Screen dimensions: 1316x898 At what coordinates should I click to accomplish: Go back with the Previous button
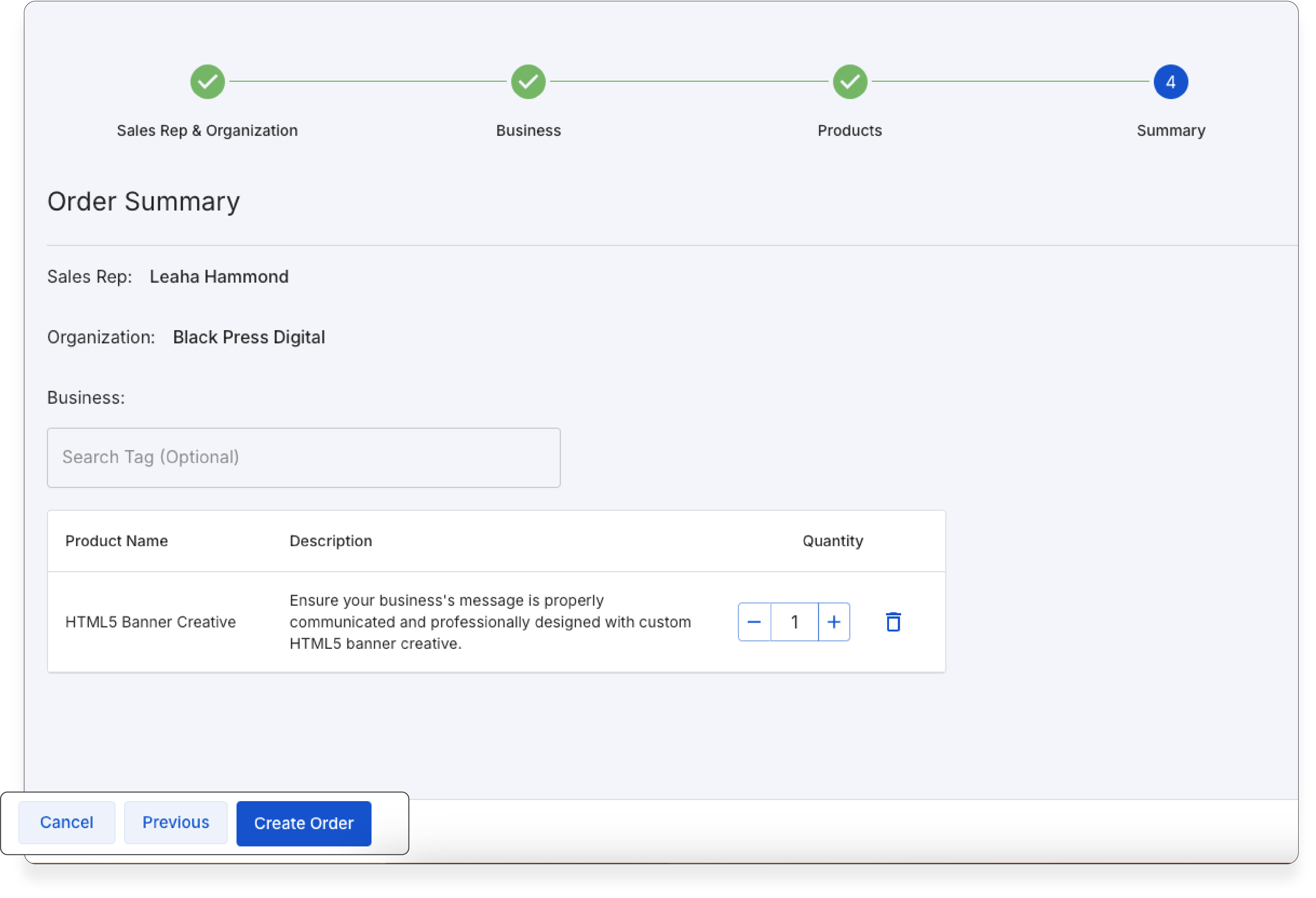[176, 823]
